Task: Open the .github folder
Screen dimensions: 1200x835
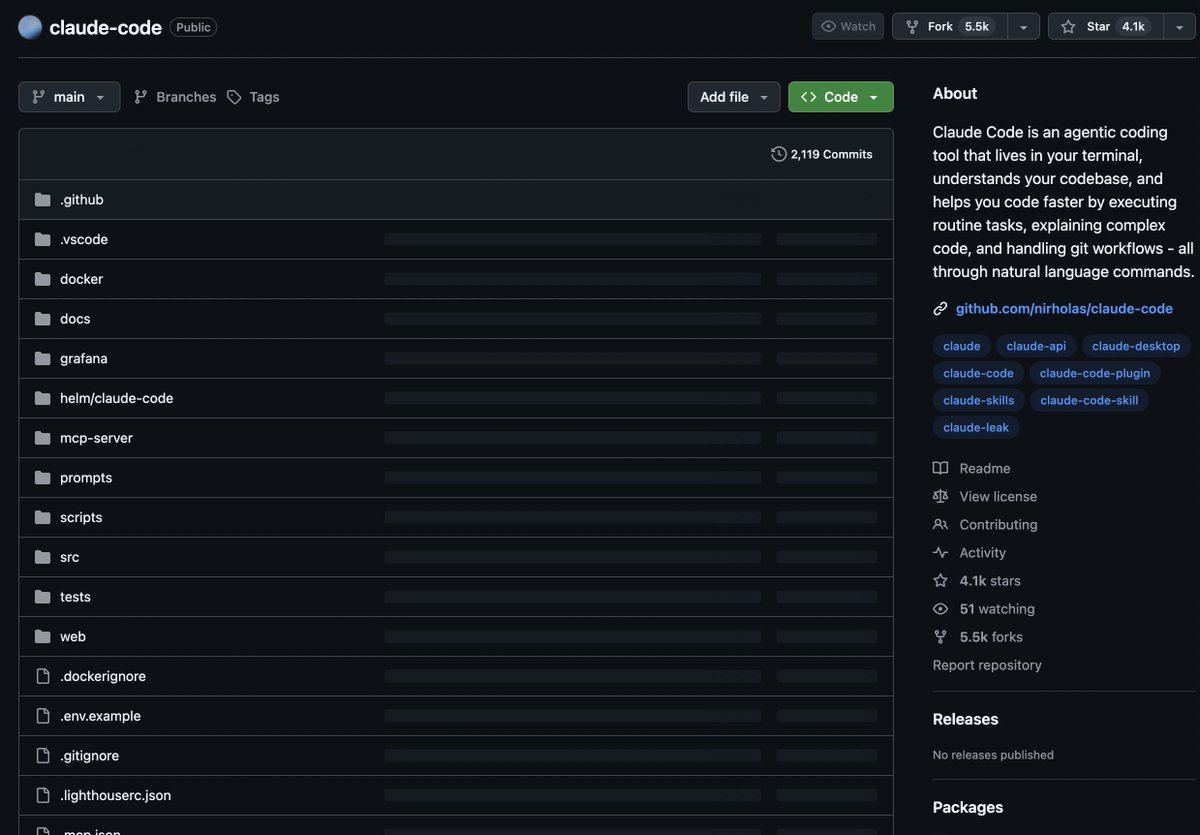Action: pyautogui.click(x=82, y=200)
